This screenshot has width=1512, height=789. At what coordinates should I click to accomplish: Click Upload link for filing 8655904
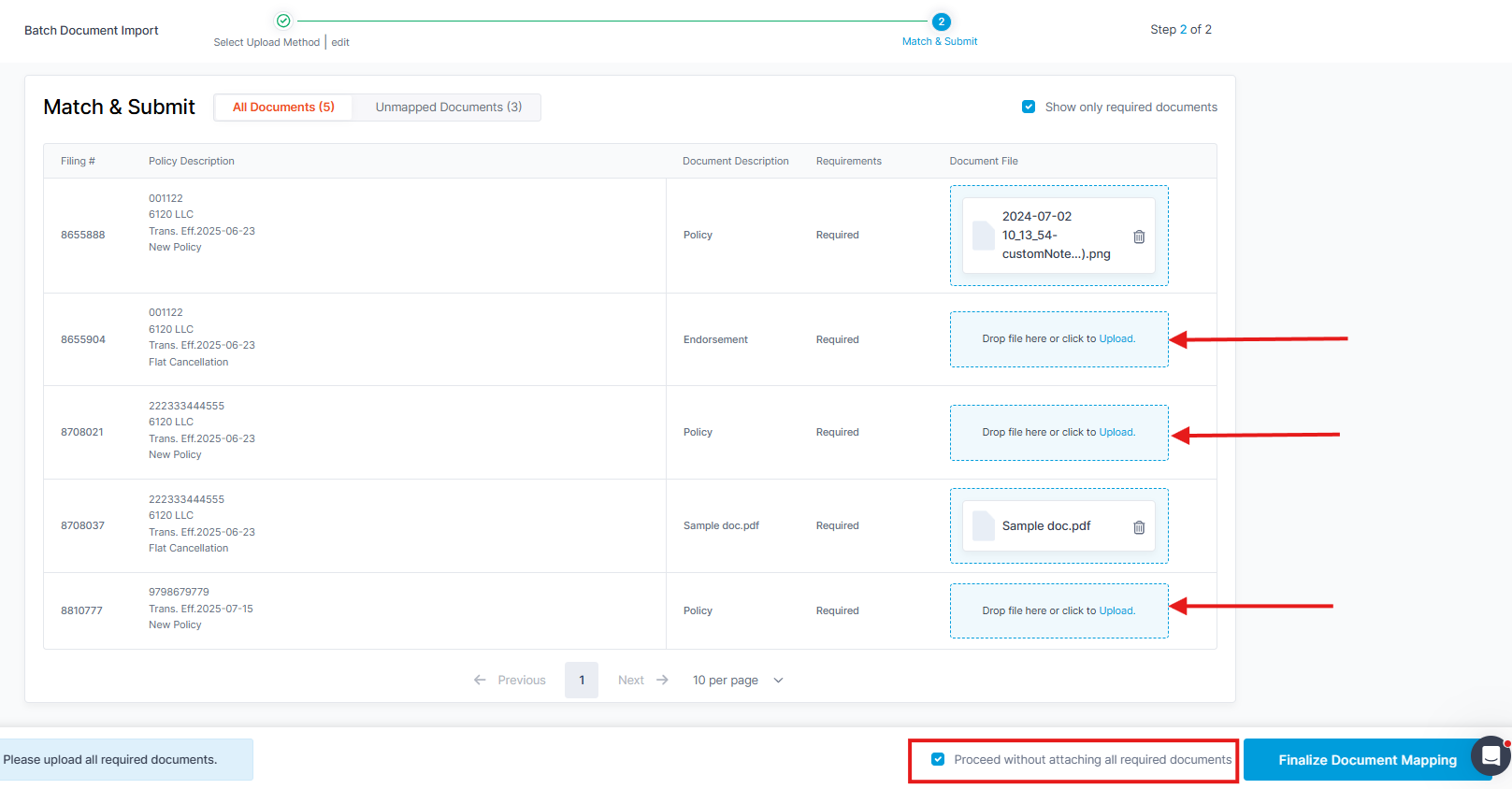click(x=1116, y=338)
